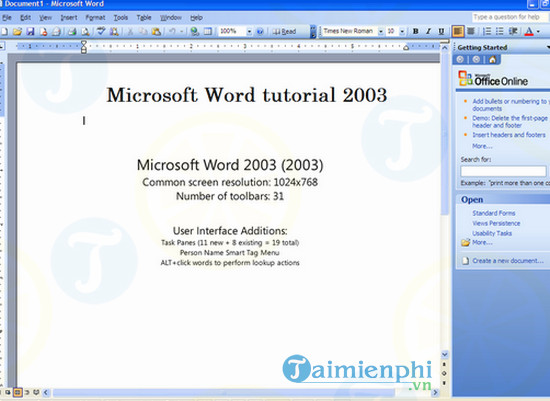Switch to Reading Layout view button

[36, 392]
